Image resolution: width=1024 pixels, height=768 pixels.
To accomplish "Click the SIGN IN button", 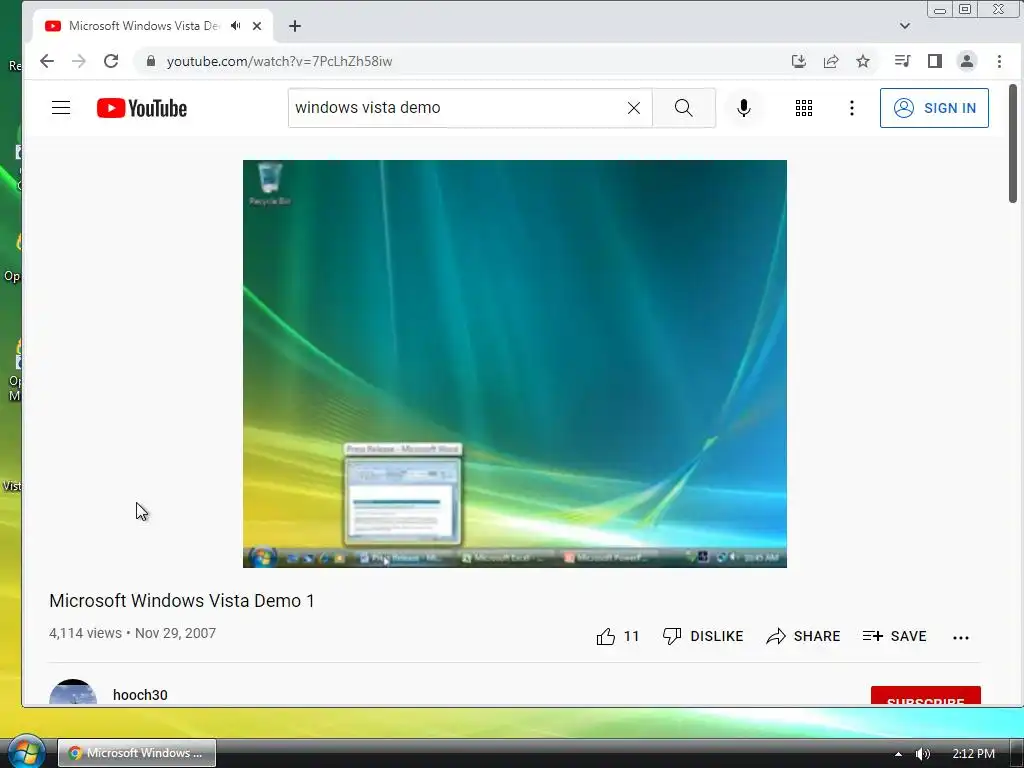I will 934,108.
